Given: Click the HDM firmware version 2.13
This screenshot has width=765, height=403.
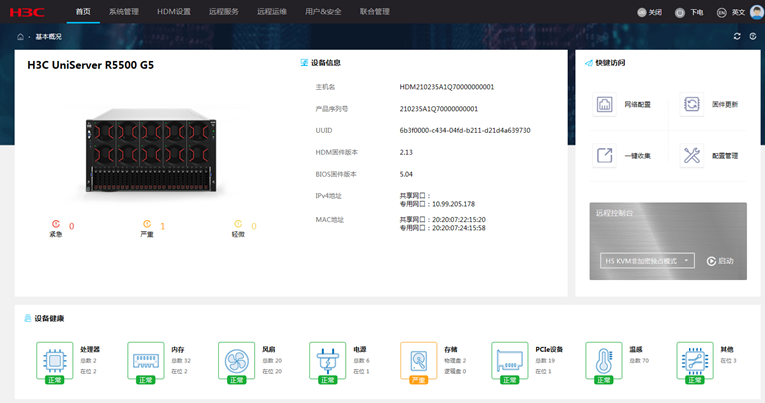Looking at the screenshot, I should pyautogui.click(x=406, y=152).
